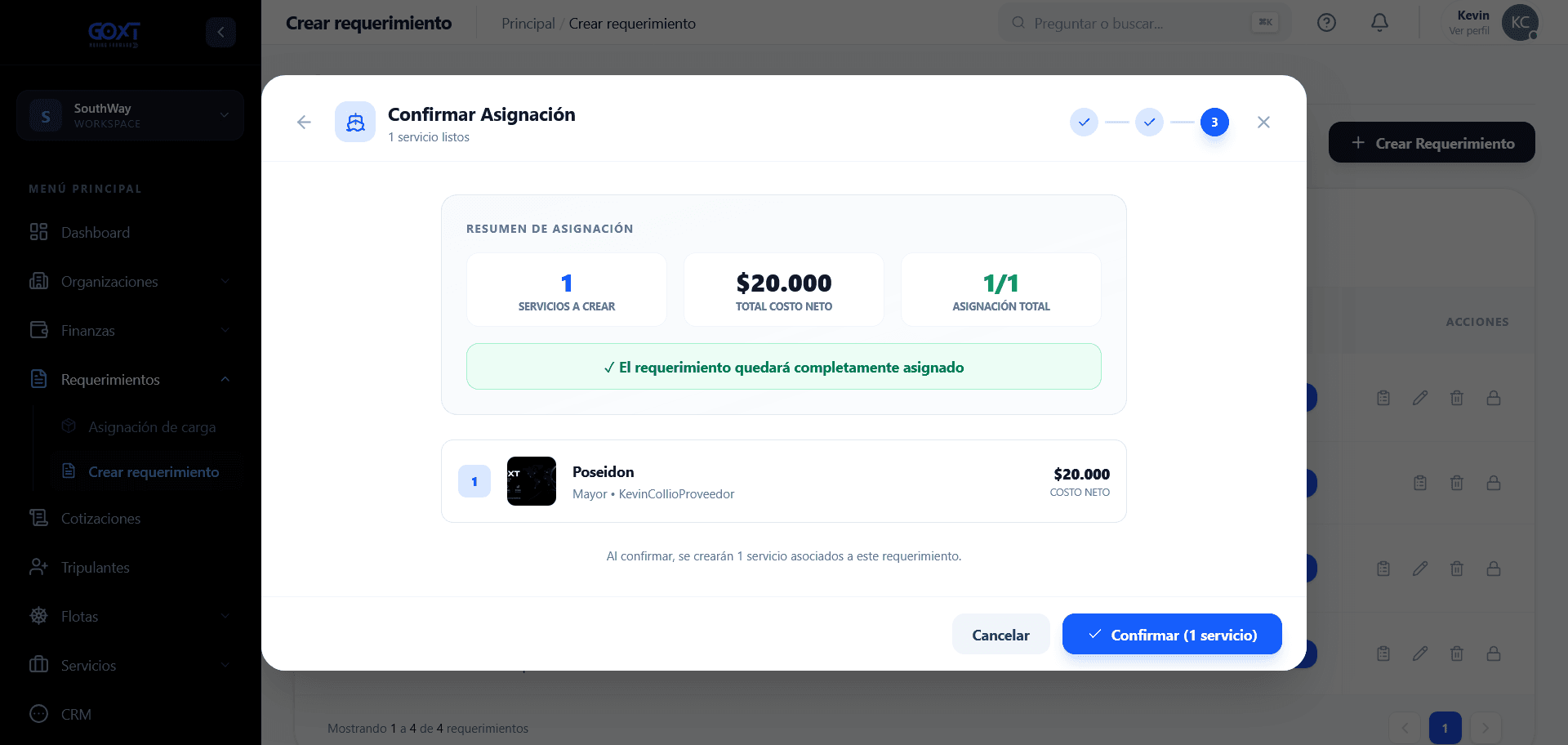This screenshot has width=1568, height=745.
Task: Select step 3 in the progress indicator
Action: [1214, 123]
